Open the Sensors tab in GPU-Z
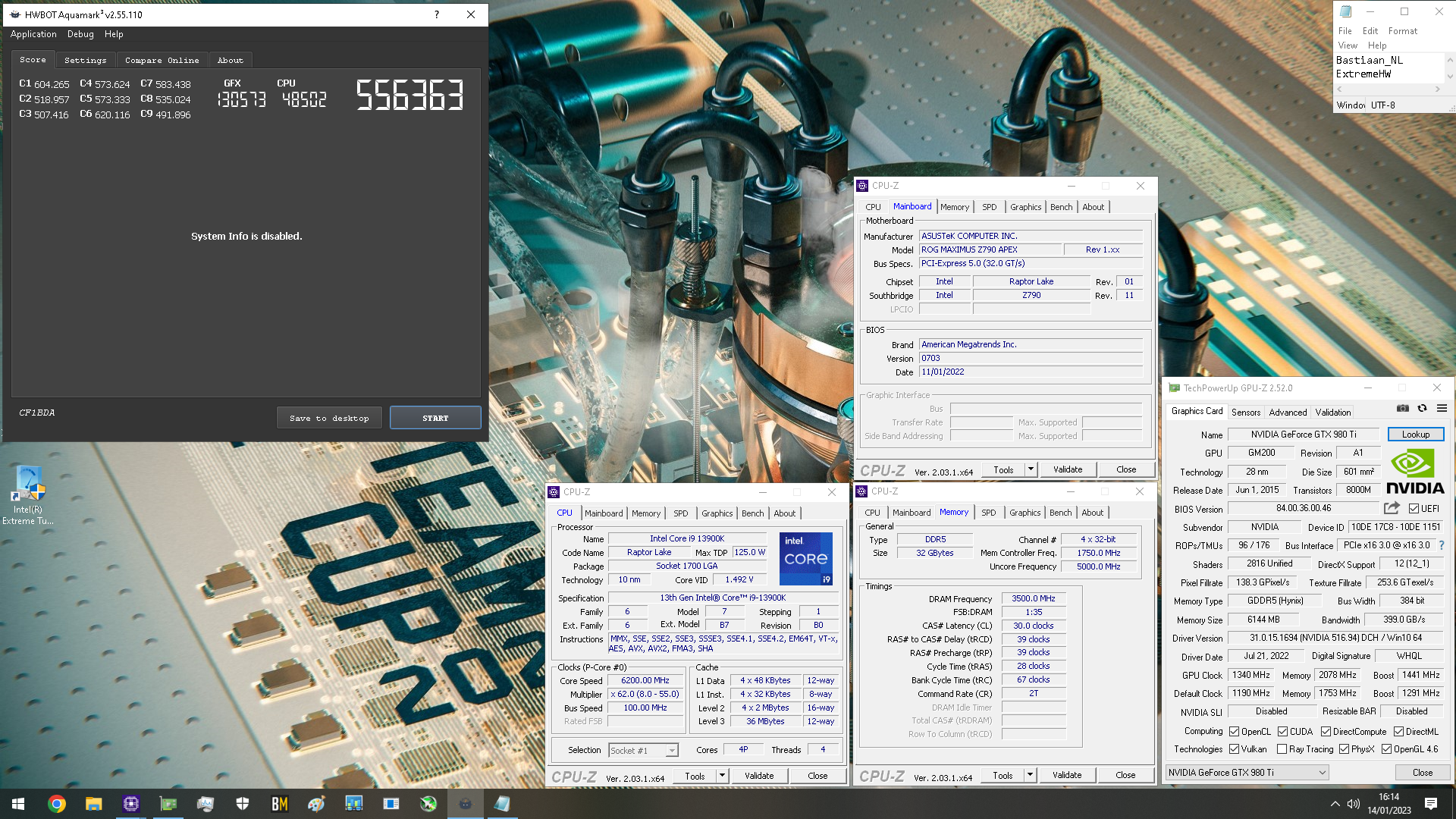 [1245, 413]
